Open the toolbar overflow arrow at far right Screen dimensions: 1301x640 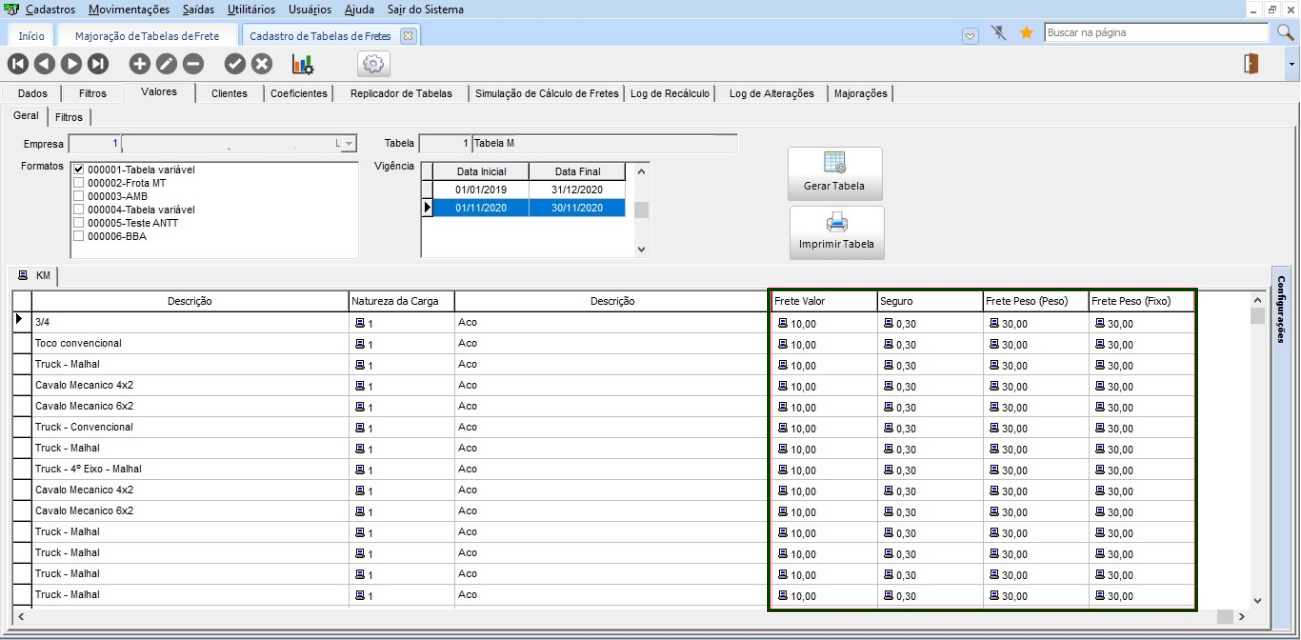tap(1292, 64)
